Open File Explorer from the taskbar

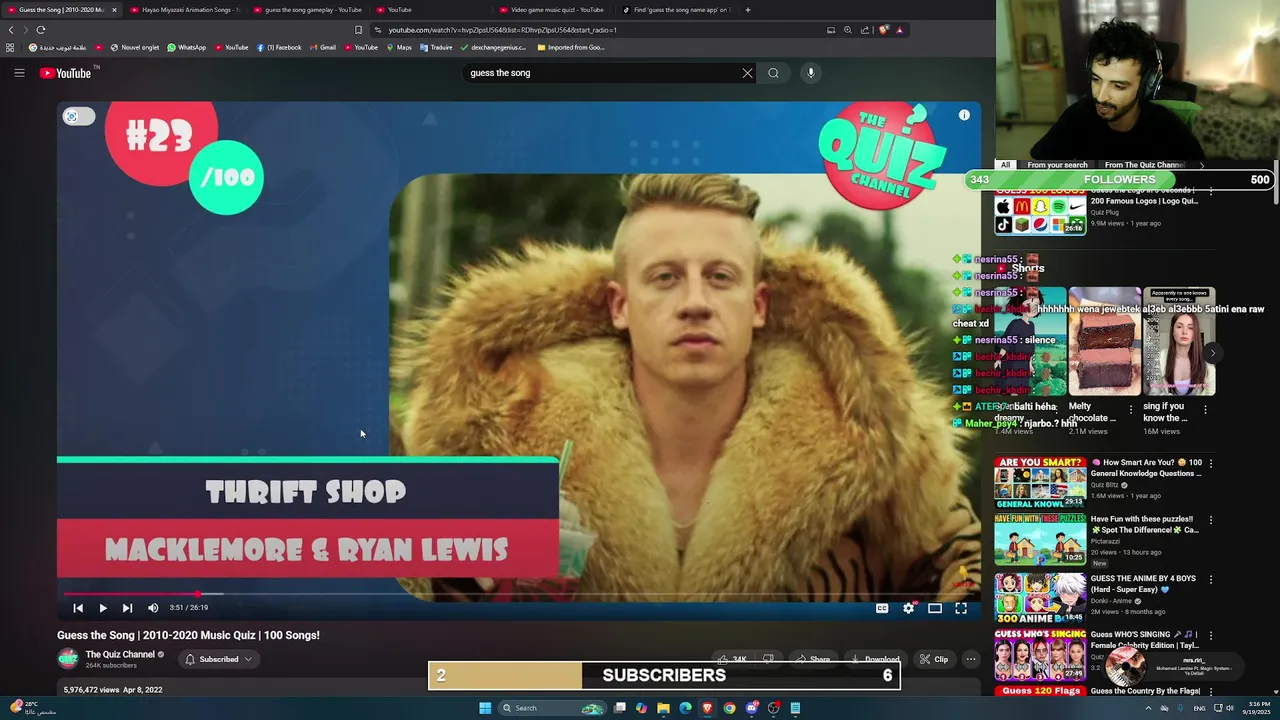pos(663,708)
